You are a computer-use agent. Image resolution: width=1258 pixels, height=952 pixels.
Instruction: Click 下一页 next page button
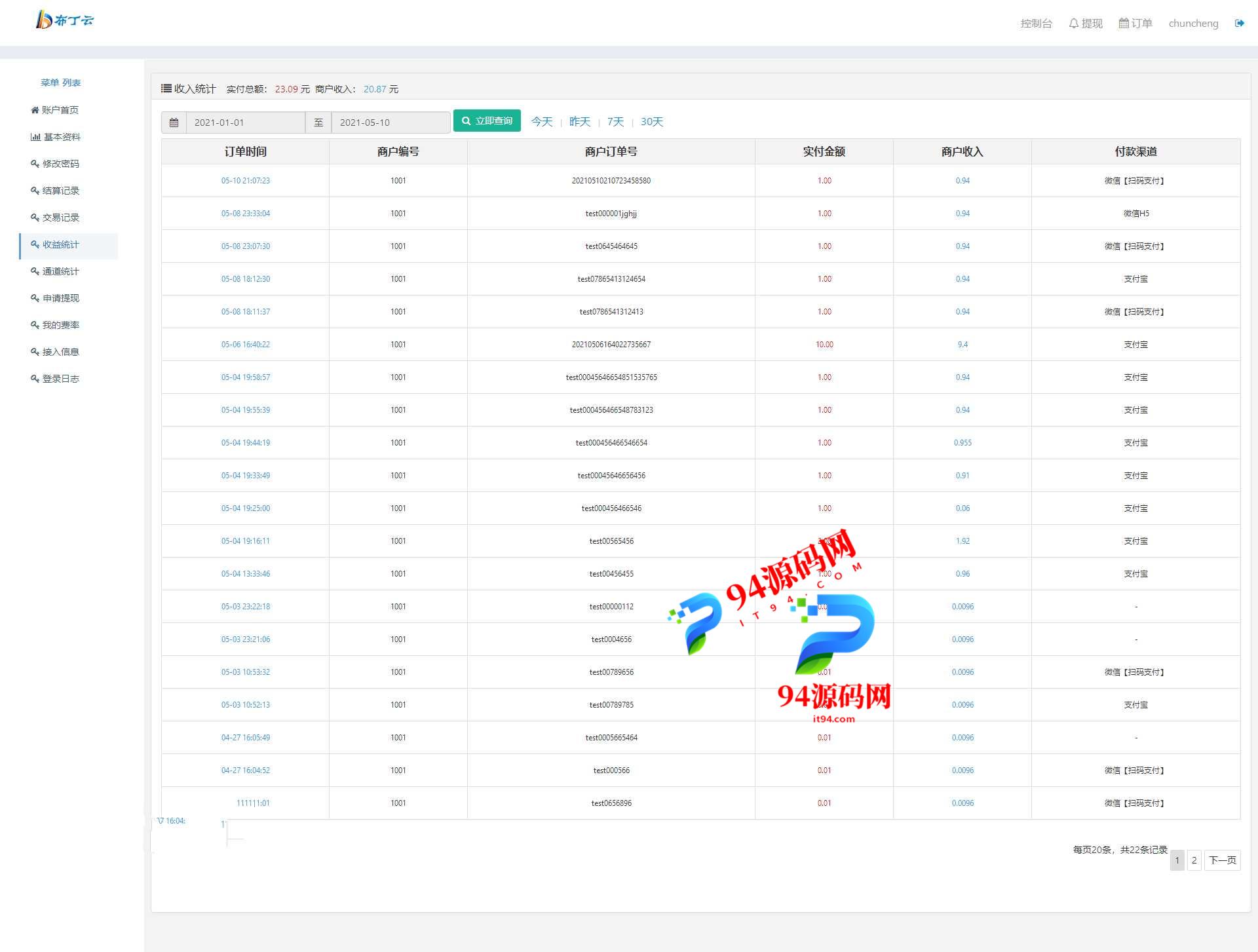click(x=1222, y=860)
